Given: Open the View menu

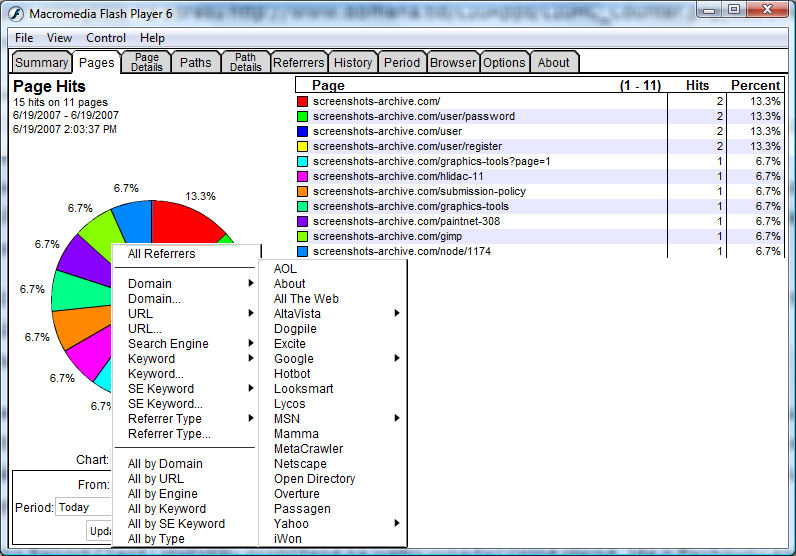Looking at the screenshot, I should [x=59, y=38].
